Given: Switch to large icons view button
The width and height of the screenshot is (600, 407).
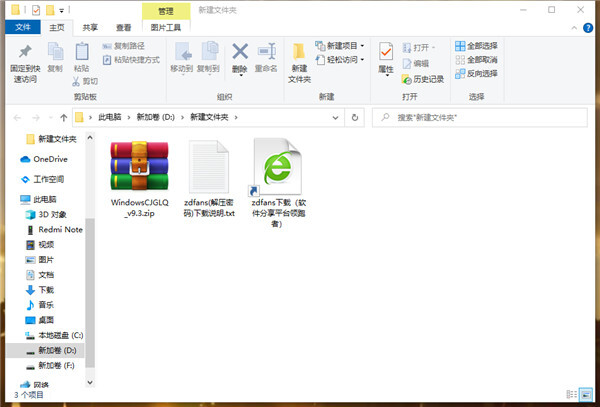Looking at the screenshot, I should tap(585, 394).
